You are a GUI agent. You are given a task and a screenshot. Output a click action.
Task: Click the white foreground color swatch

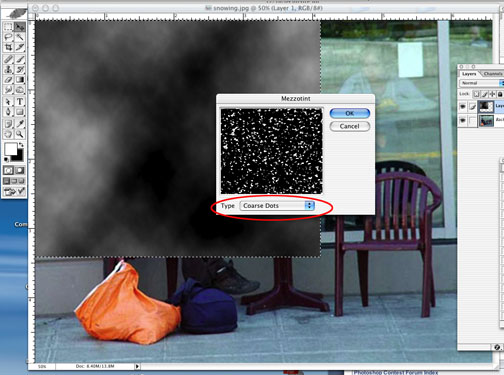10,149
